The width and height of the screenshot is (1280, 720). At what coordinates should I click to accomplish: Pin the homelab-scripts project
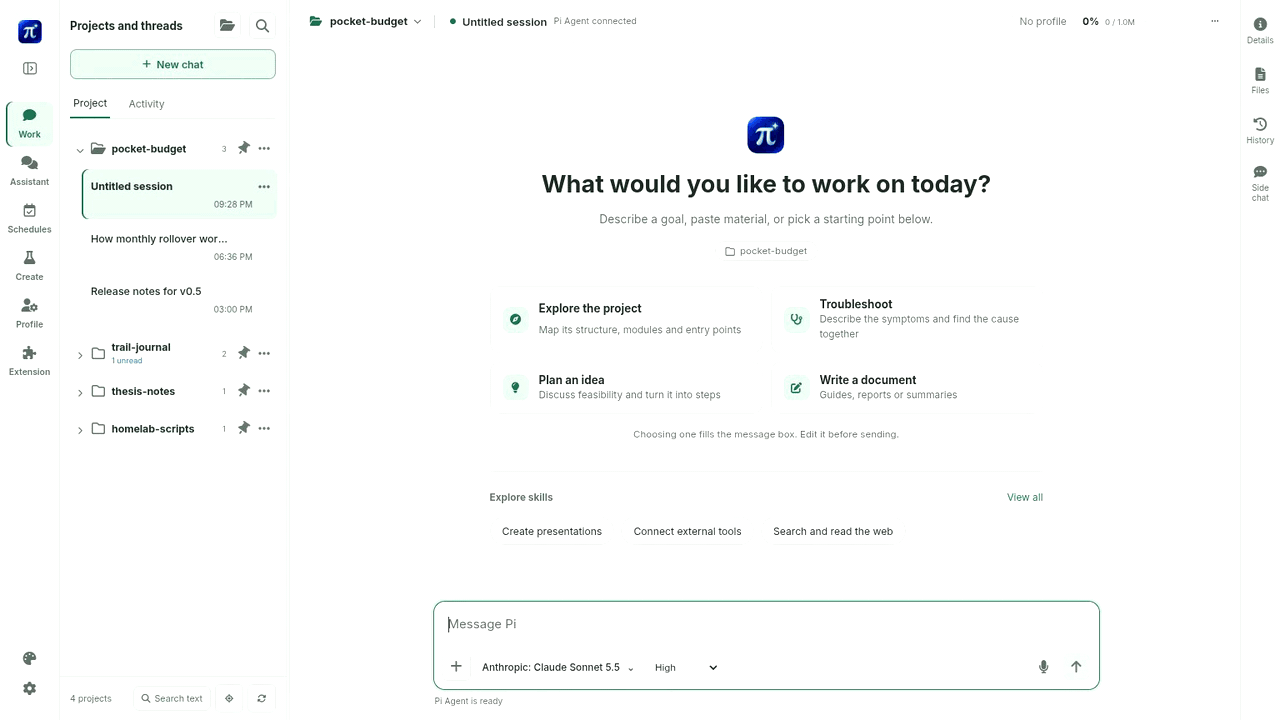tap(243, 428)
